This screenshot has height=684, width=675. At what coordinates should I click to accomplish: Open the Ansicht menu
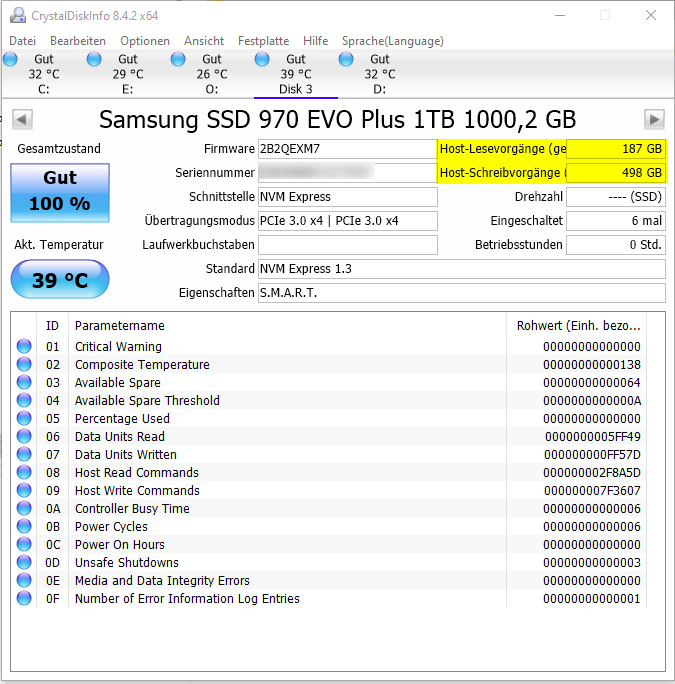(204, 41)
